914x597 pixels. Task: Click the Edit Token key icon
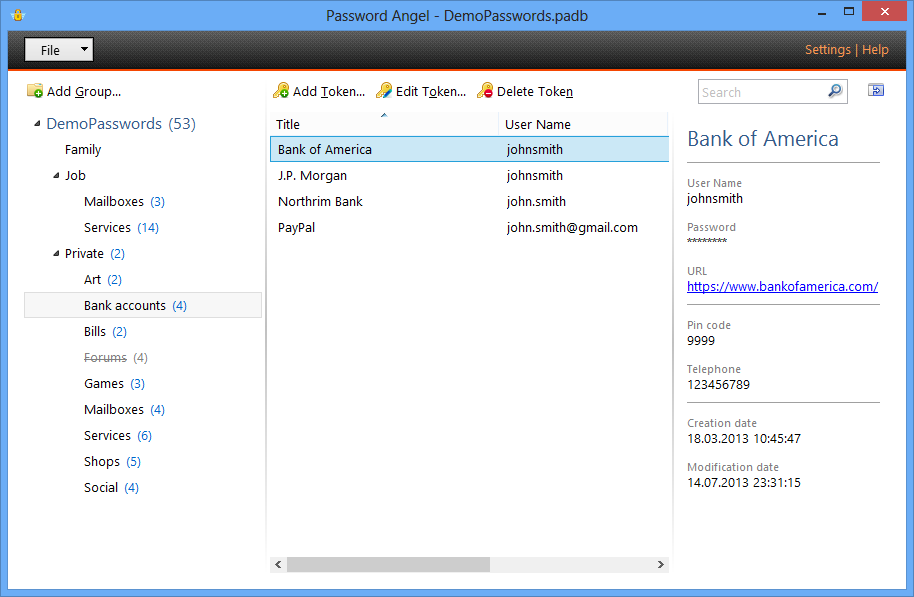coord(384,90)
